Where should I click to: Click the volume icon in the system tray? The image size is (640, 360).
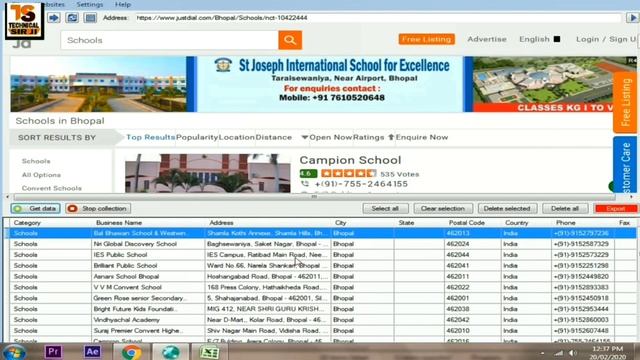tap(573, 353)
